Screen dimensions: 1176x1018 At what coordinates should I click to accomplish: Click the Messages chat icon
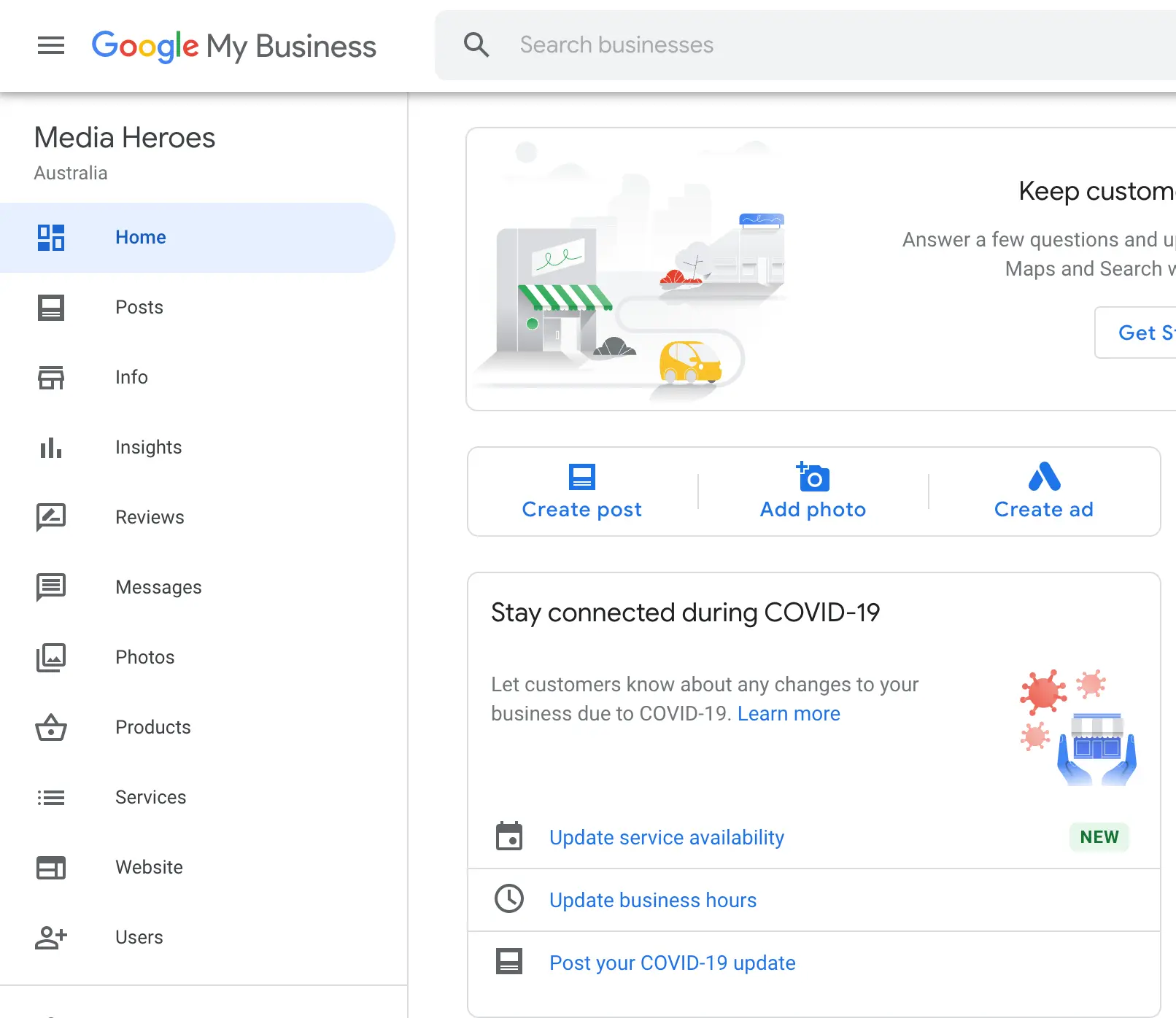click(x=51, y=588)
